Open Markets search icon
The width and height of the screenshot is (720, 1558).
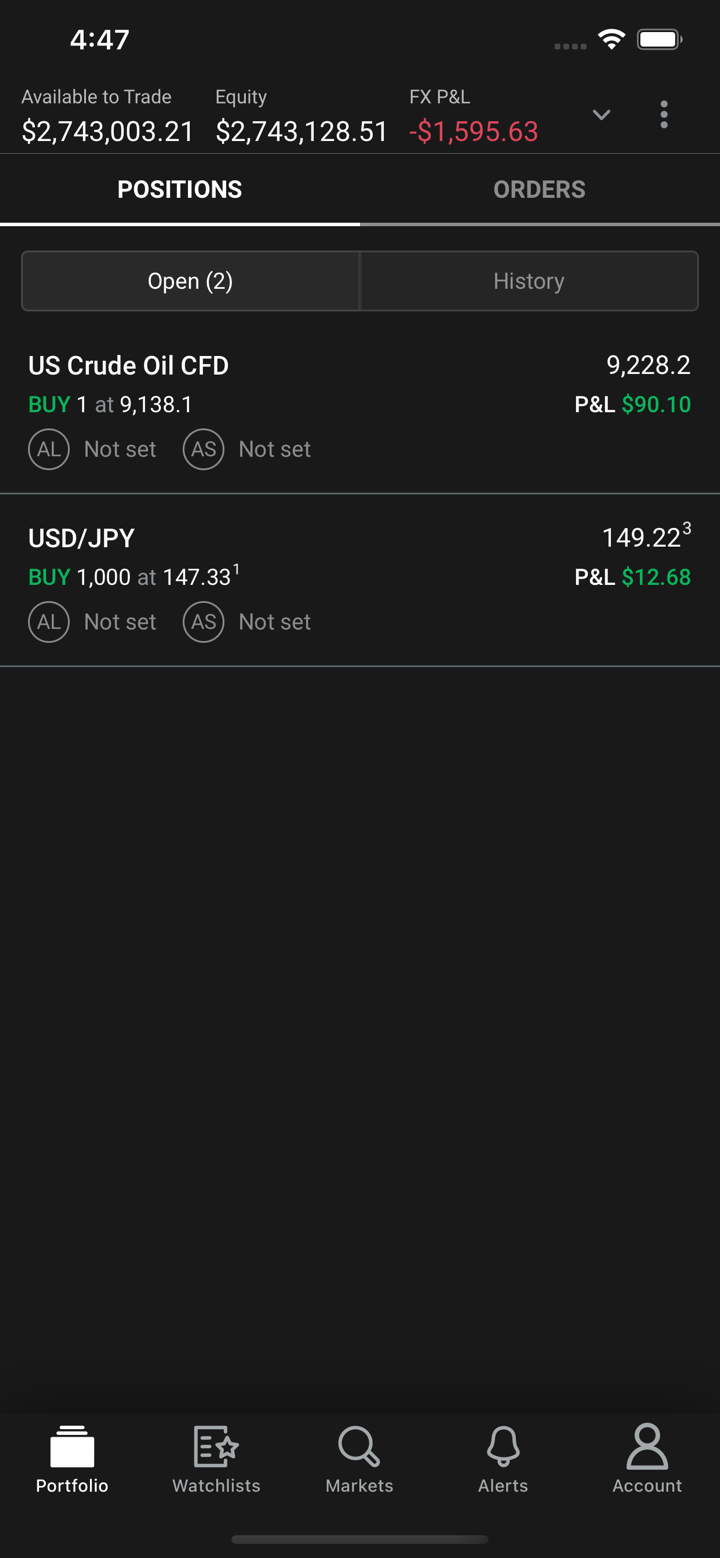pyautogui.click(x=359, y=1449)
